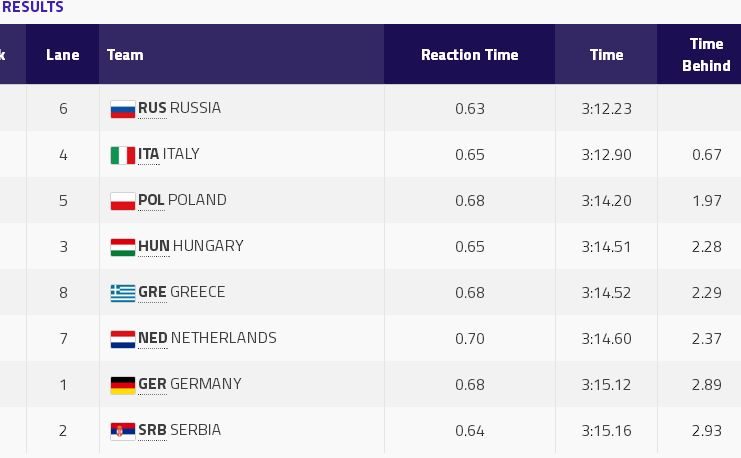Screen dimensions: 741x458
Task: Click the Serbia flag icon
Action: [x=122, y=431]
